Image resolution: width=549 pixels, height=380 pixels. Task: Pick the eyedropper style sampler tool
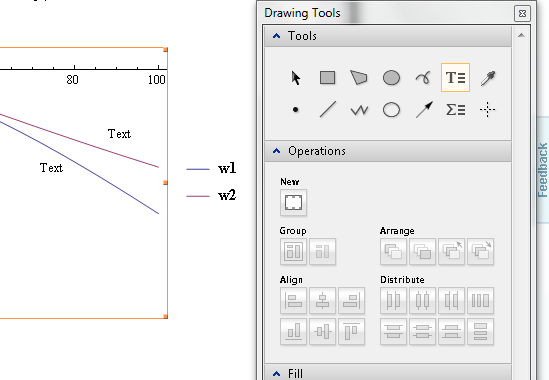tap(488, 78)
